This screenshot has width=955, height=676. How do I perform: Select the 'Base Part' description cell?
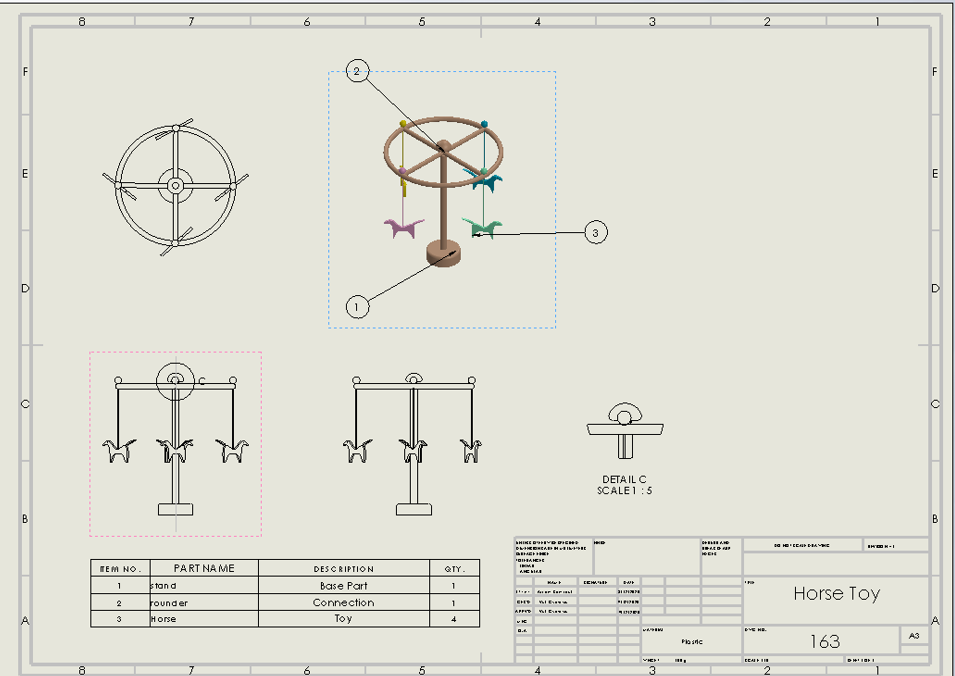[x=344, y=586]
